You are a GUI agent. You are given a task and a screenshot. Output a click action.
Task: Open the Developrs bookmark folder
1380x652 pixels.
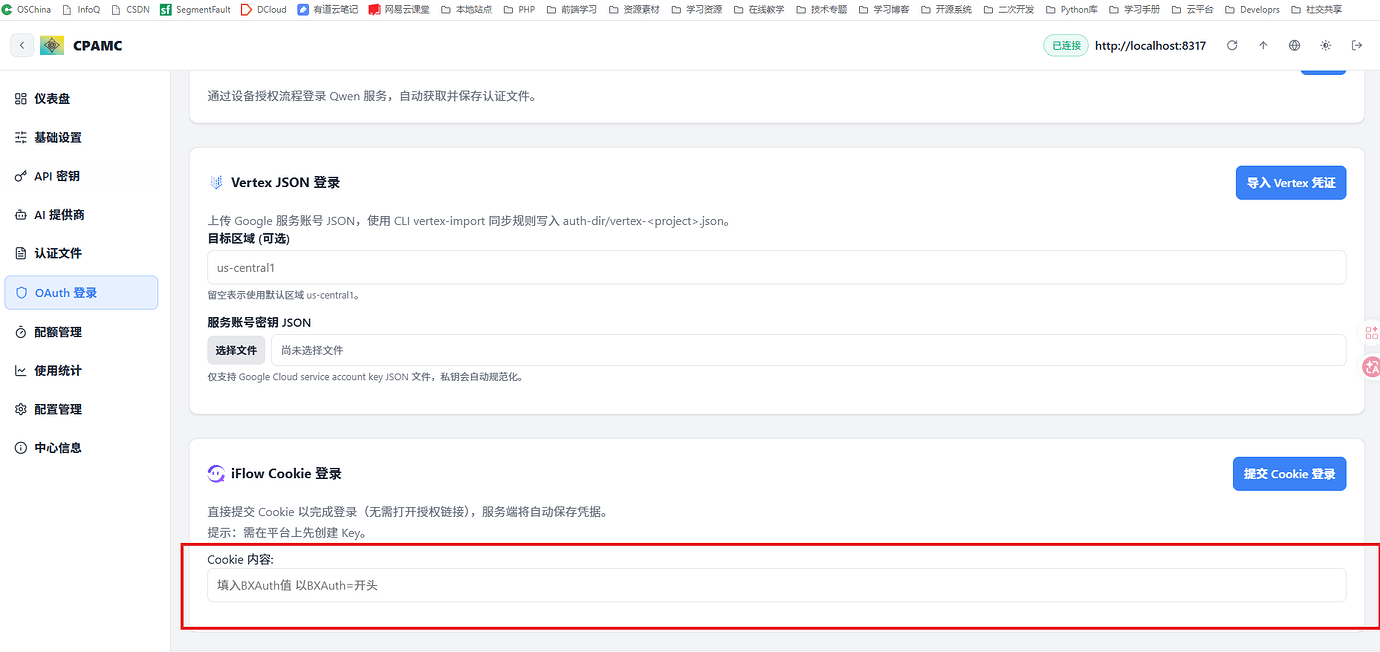pos(1251,9)
